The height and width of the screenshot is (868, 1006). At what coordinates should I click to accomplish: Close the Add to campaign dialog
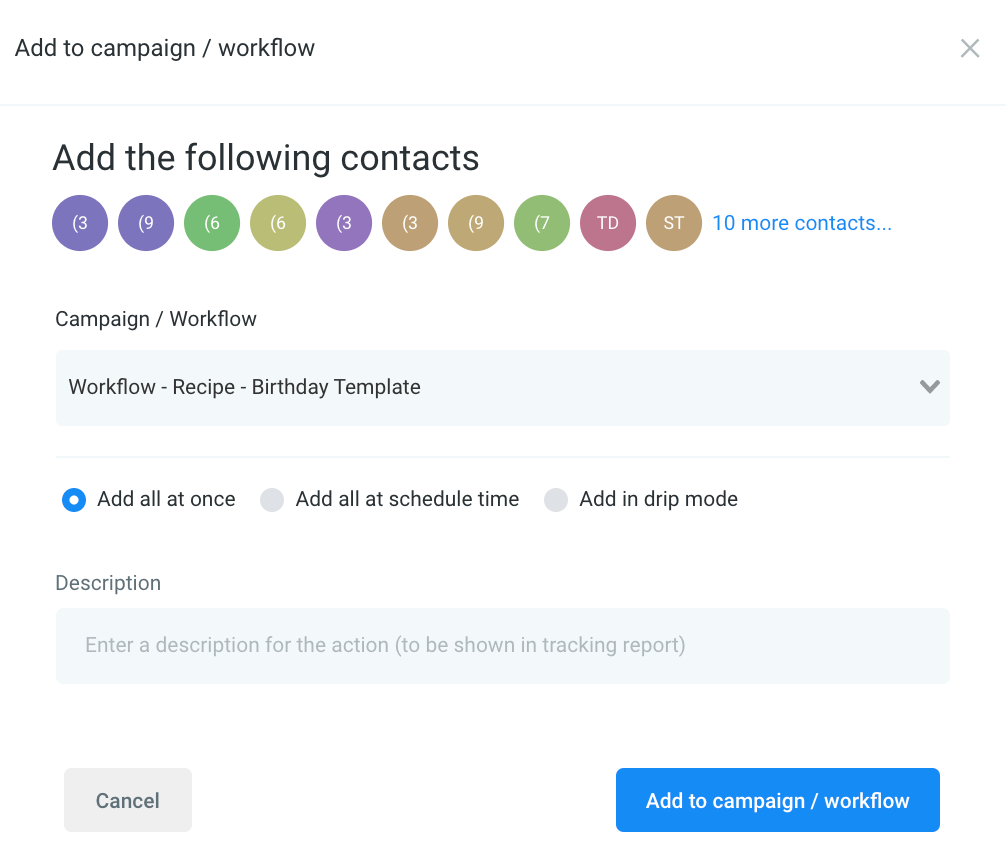click(970, 48)
